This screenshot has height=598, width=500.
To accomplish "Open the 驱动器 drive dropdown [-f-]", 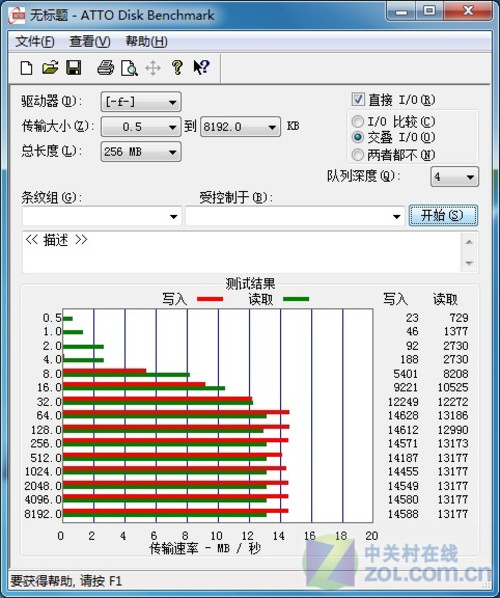I will (141, 102).
